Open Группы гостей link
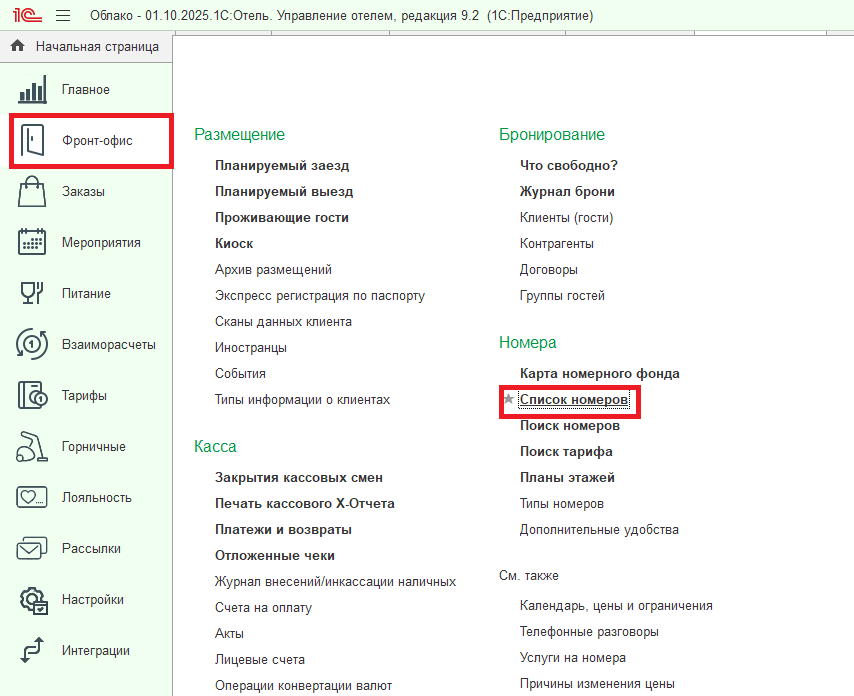 pos(563,296)
